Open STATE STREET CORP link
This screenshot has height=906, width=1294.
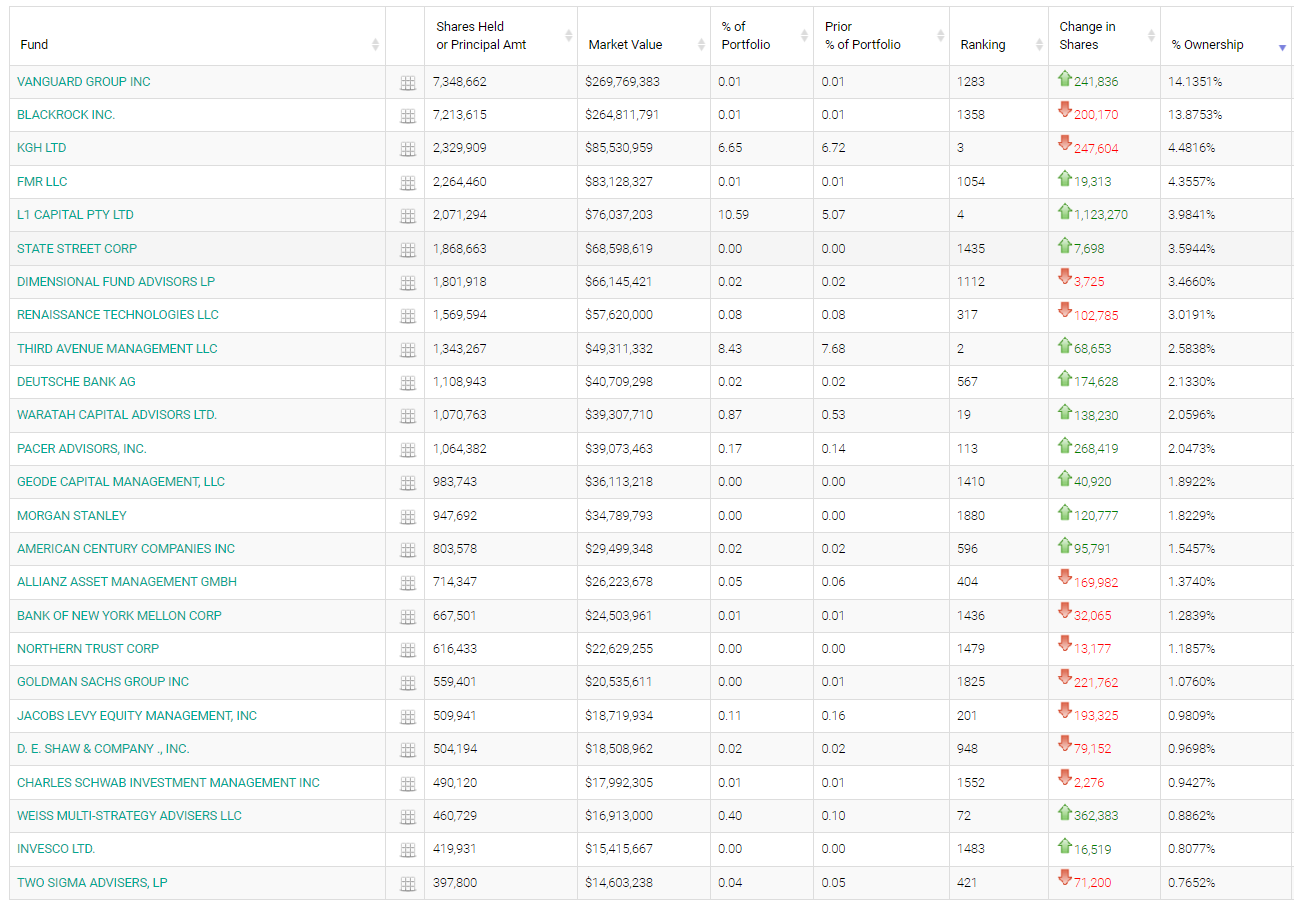[x=77, y=248]
